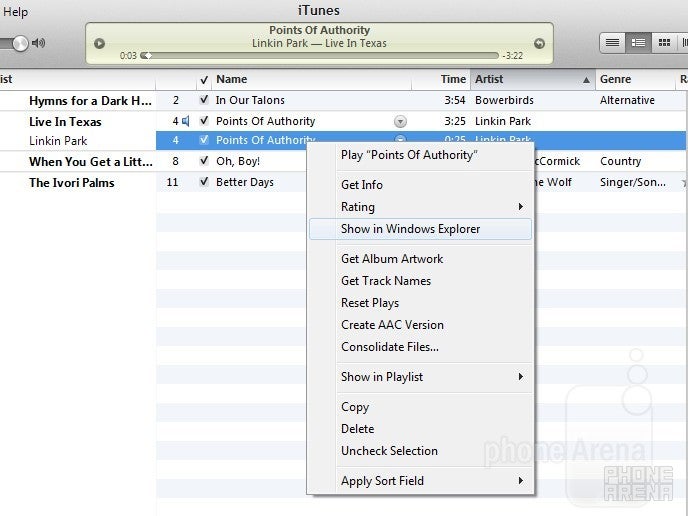Switch to the album list view

[638, 43]
